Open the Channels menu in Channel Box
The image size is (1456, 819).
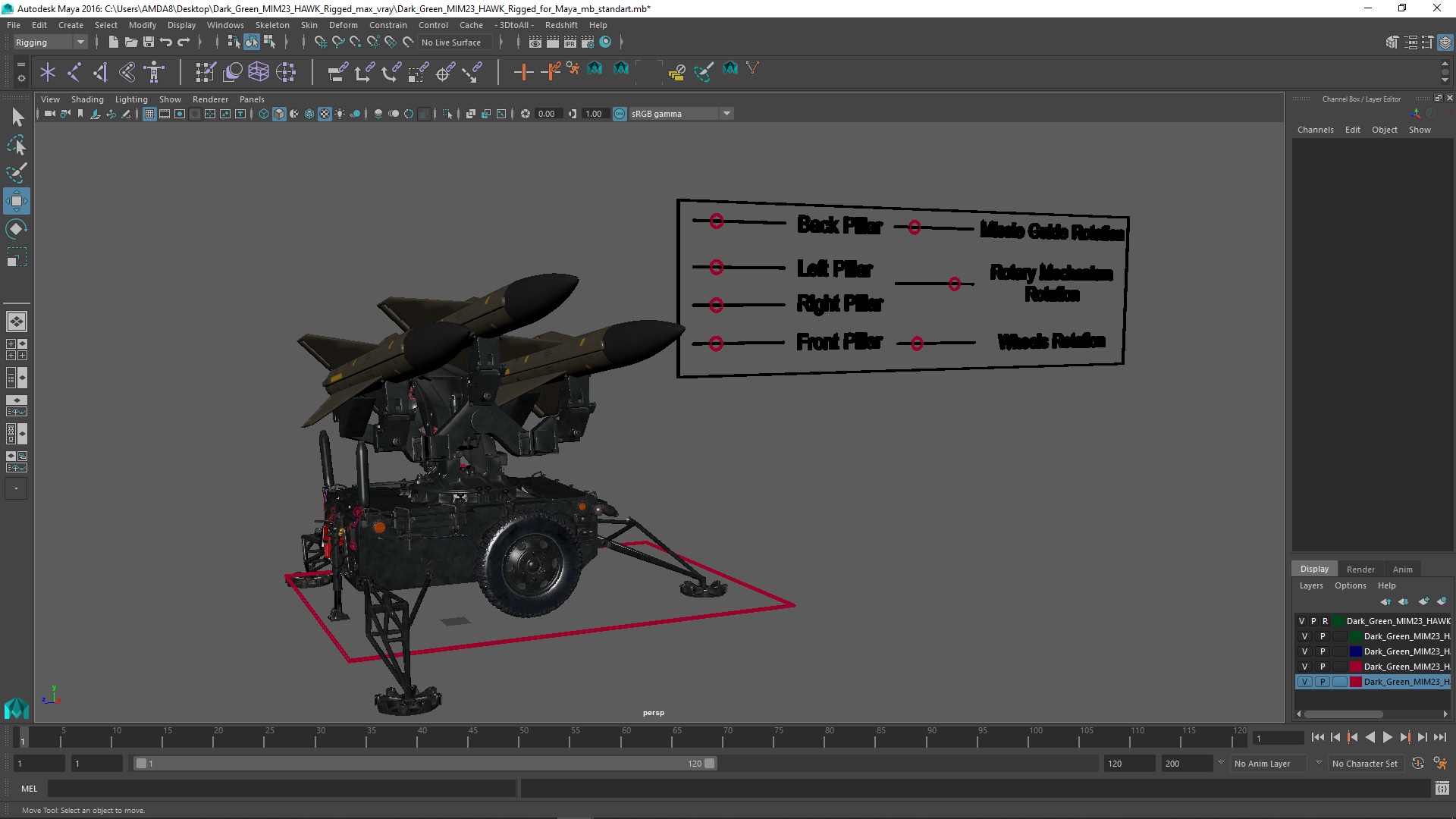tap(1315, 130)
